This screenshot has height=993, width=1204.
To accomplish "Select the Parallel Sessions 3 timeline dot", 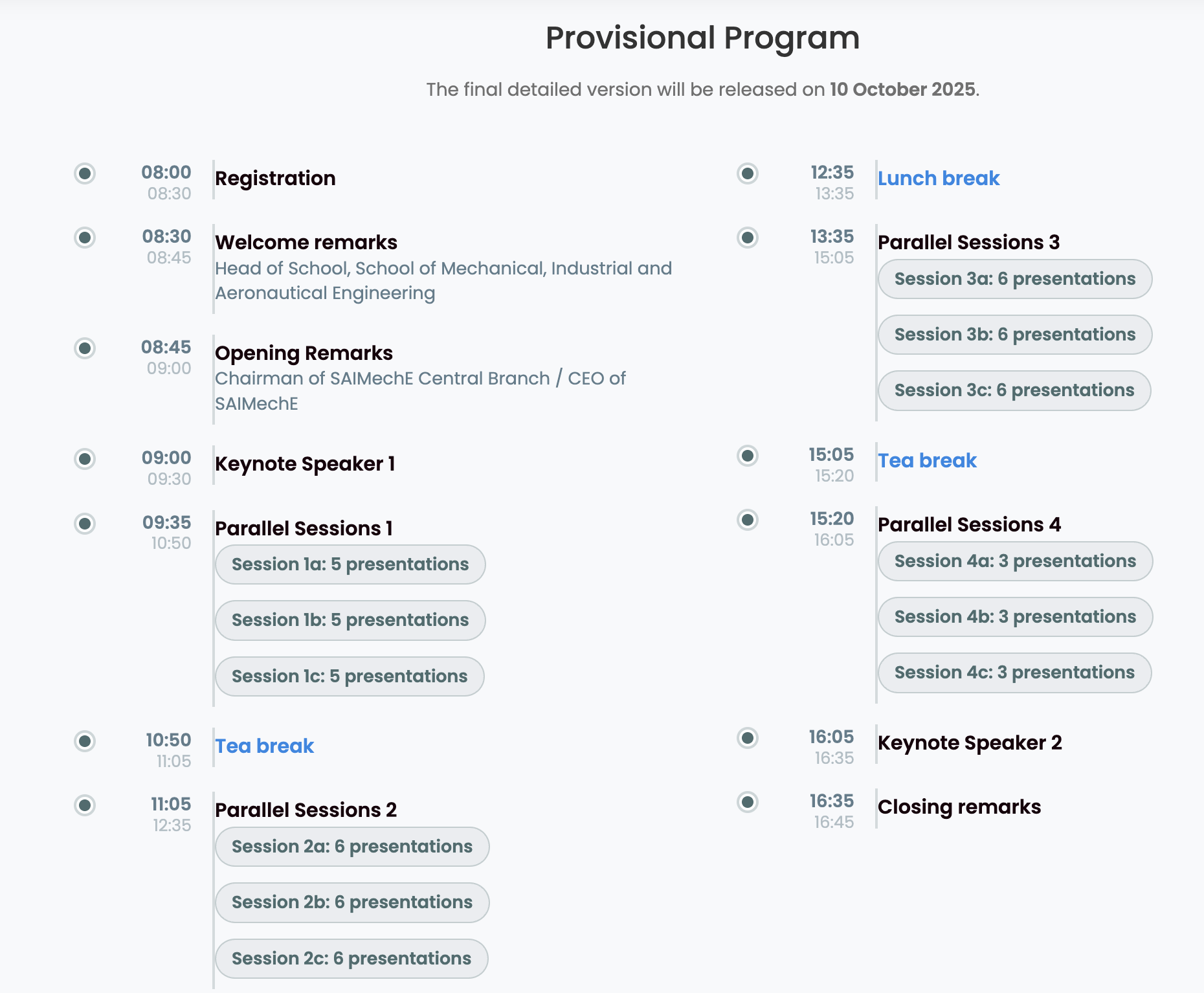I will 748,238.
